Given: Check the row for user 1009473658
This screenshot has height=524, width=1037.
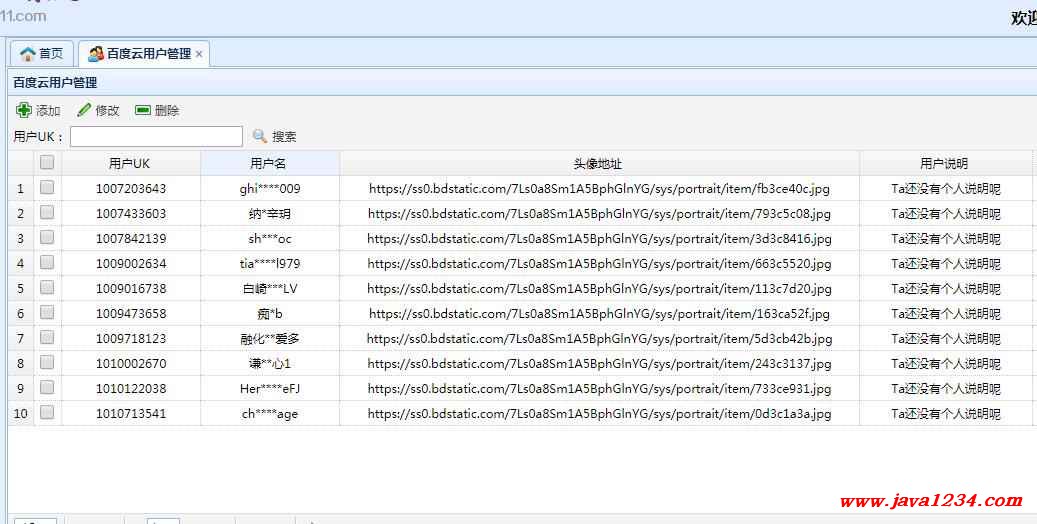Looking at the screenshot, I should pyautogui.click(x=47, y=312).
